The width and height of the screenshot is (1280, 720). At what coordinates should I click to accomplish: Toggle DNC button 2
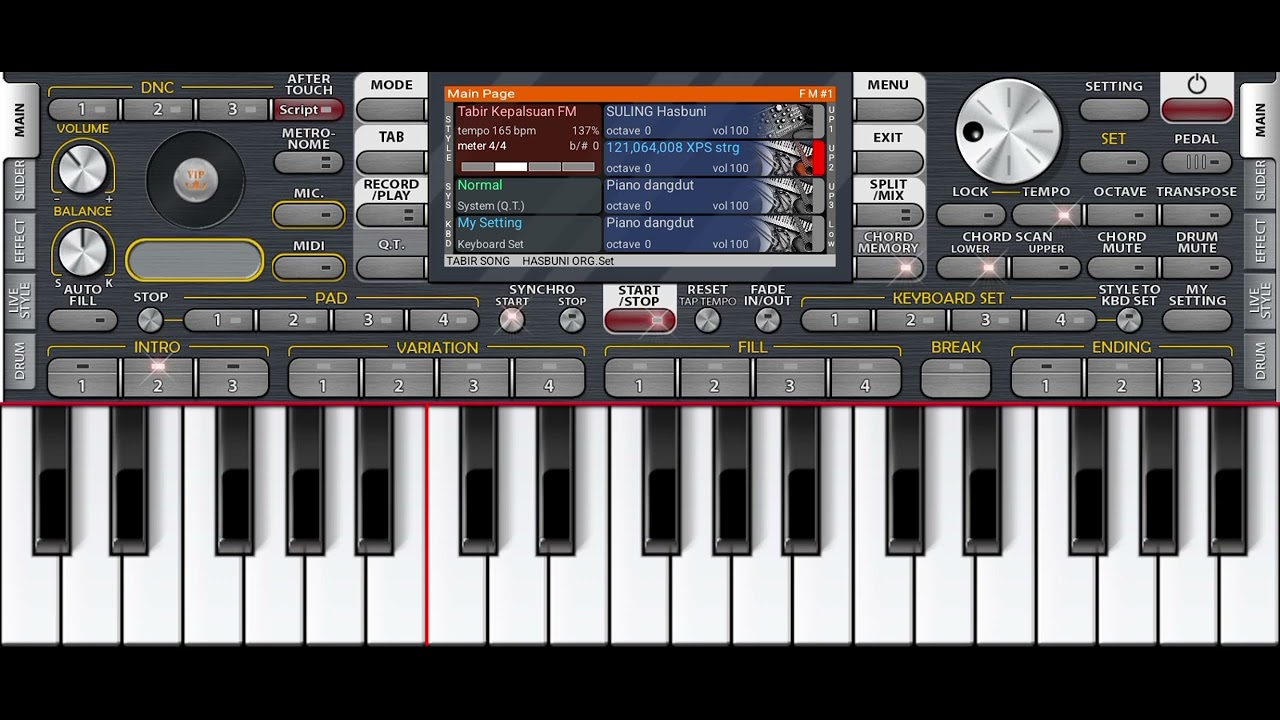coord(159,109)
